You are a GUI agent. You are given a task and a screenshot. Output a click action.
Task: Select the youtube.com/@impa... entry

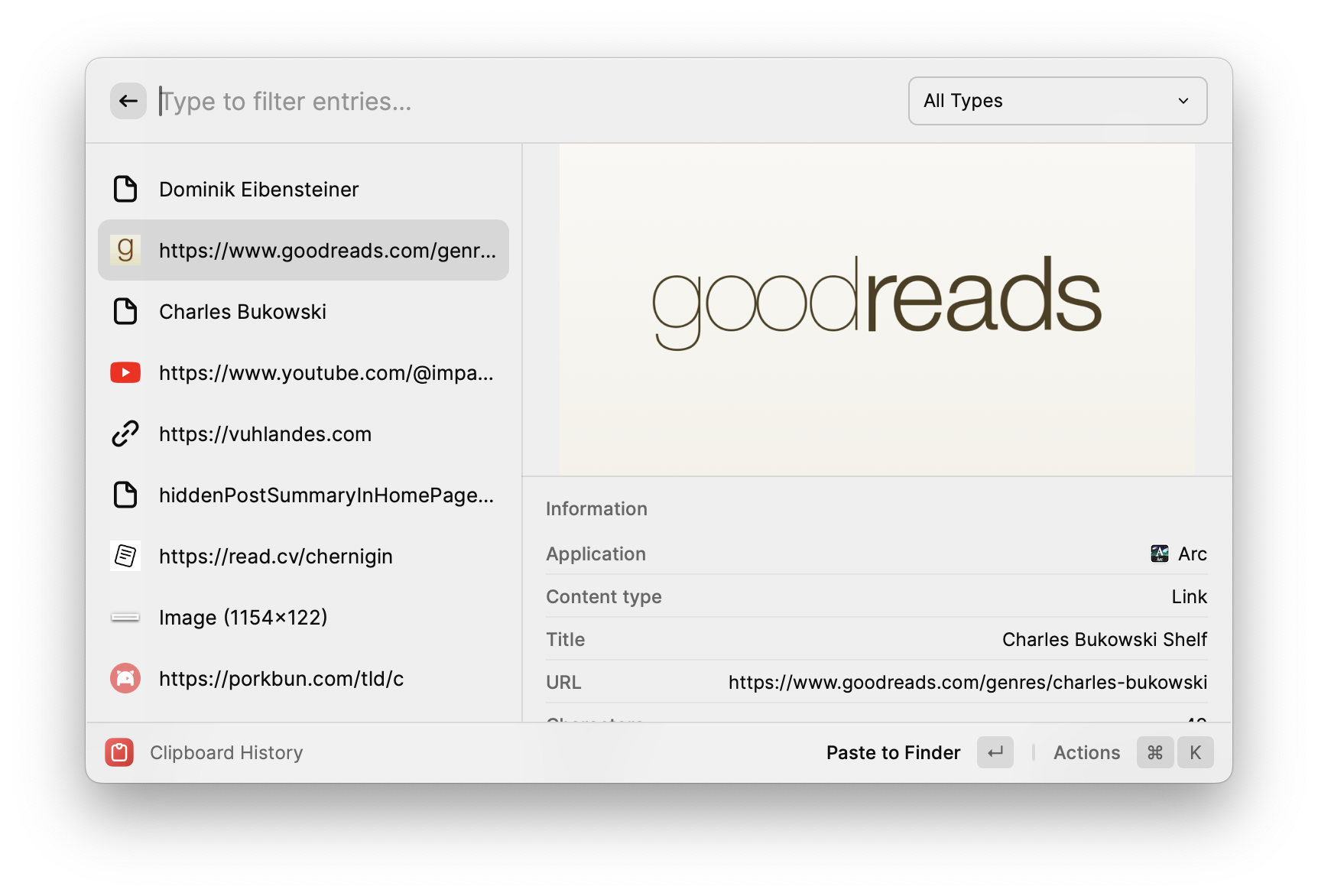pyautogui.click(x=304, y=372)
